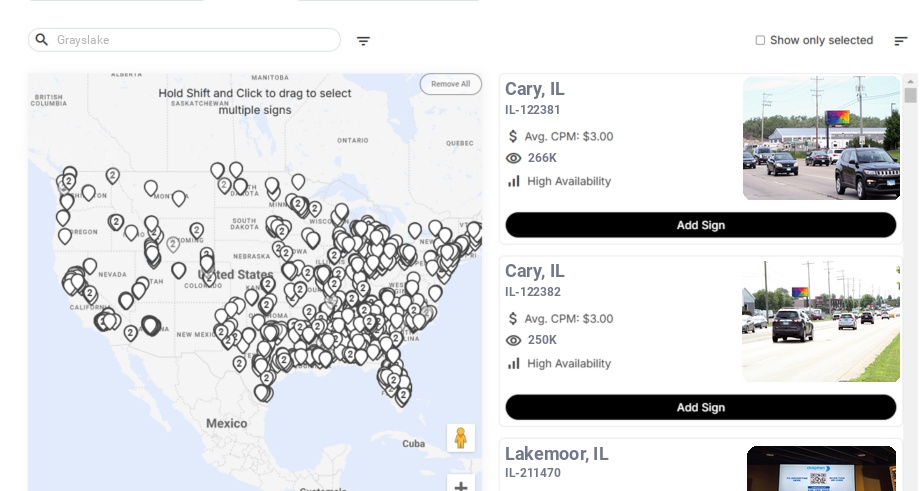Select the cluster pin near Oregon labeled 2
The width and height of the screenshot is (920, 491).
click(x=116, y=222)
